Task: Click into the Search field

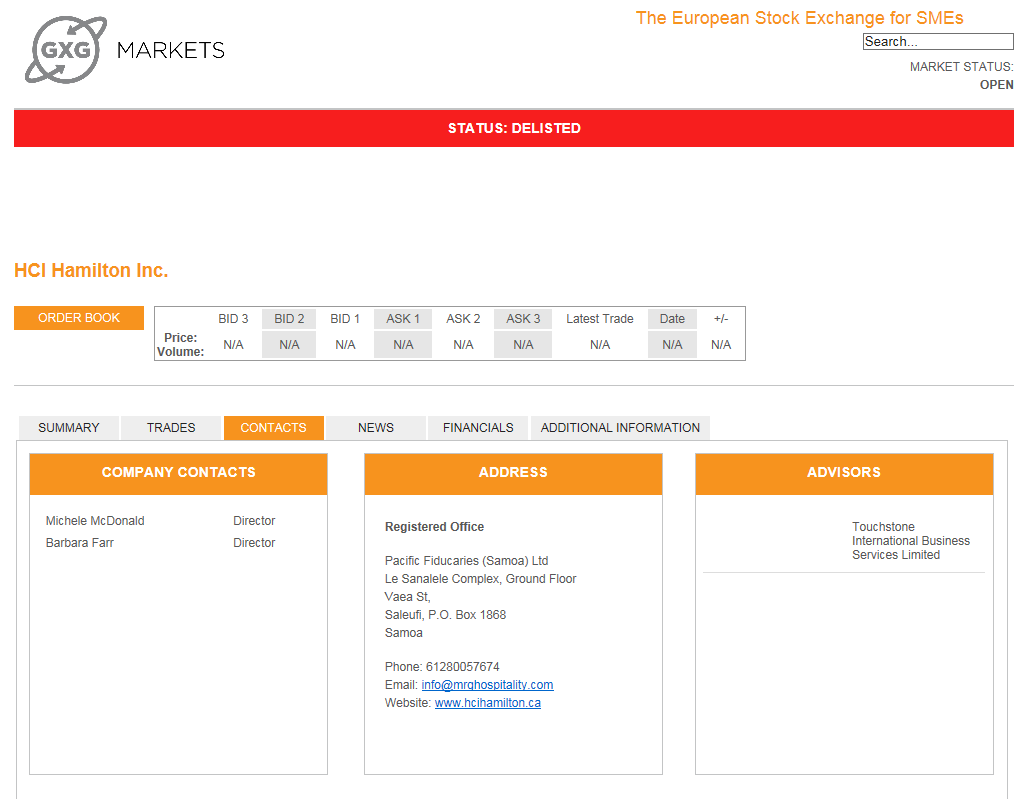Action: pos(938,41)
